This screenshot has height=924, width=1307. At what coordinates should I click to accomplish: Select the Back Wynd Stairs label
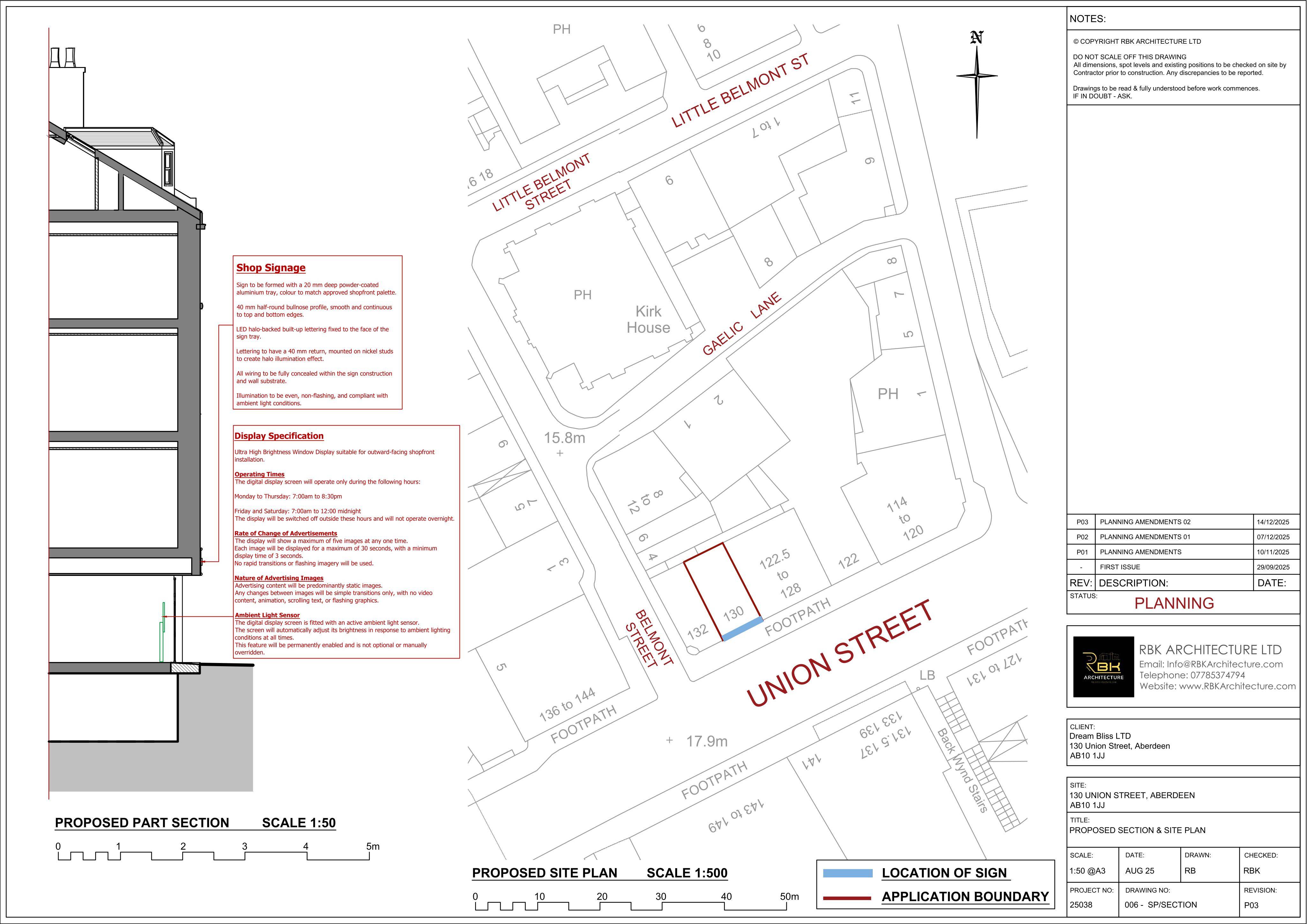(962, 770)
